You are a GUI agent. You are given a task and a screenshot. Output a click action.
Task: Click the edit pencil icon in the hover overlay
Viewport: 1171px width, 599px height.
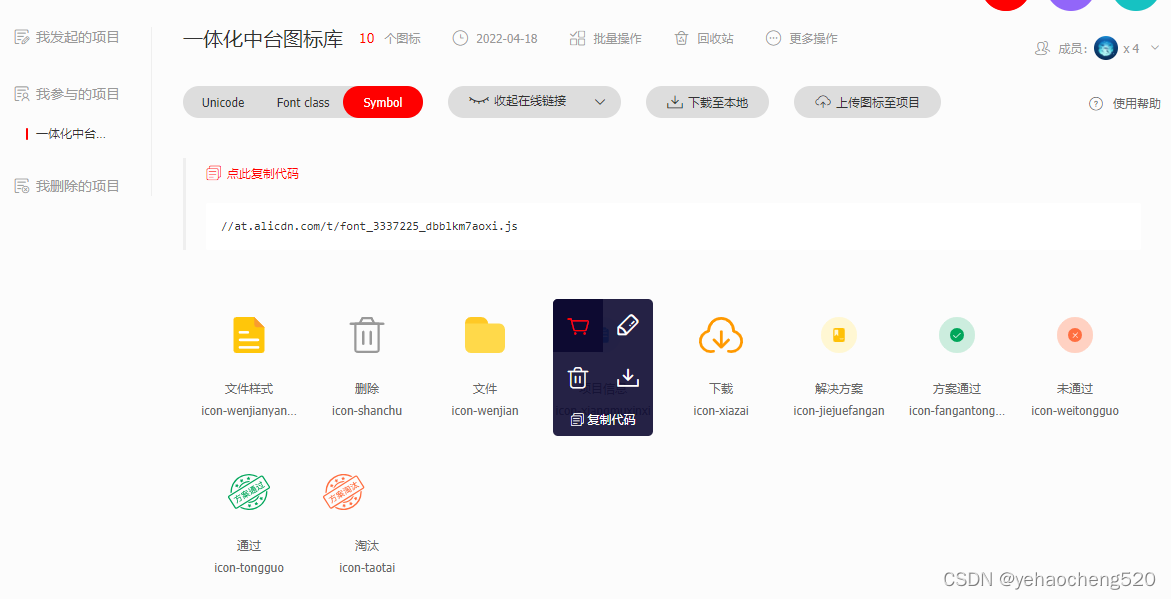tap(628, 325)
